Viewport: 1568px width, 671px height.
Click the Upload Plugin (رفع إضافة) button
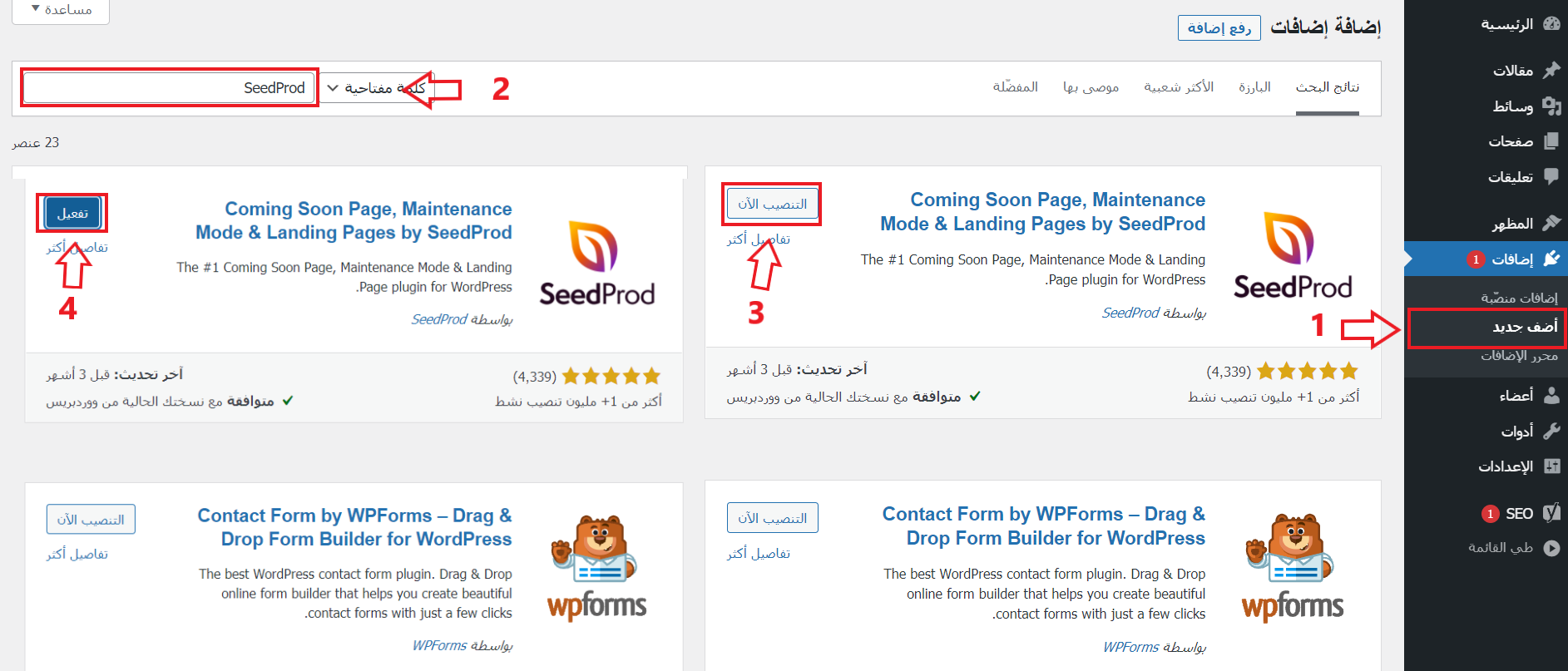1219,28
